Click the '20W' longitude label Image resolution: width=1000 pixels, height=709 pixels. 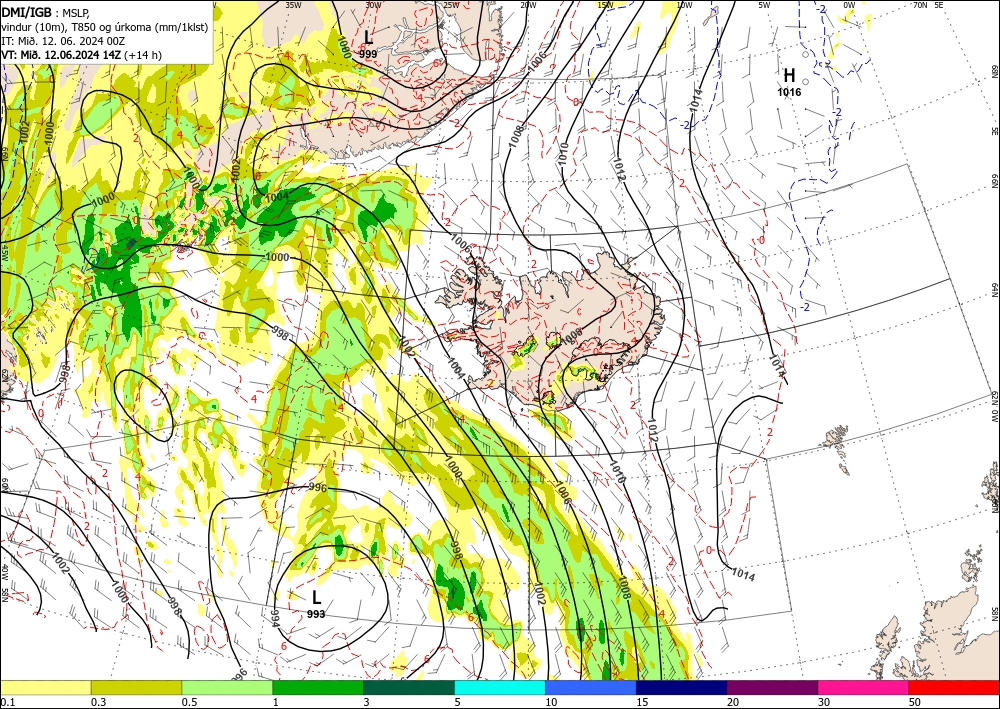(528, 5)
